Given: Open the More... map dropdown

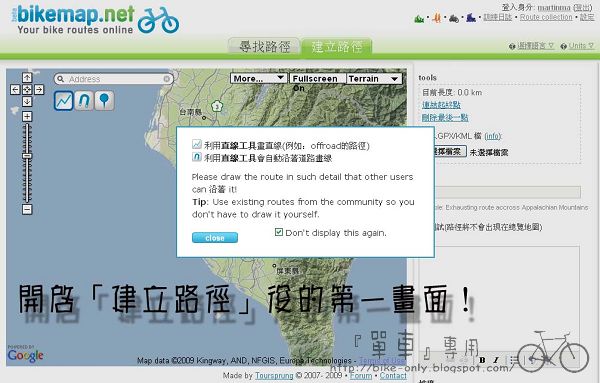Looking at the screenshot, I should click(259, 78).
